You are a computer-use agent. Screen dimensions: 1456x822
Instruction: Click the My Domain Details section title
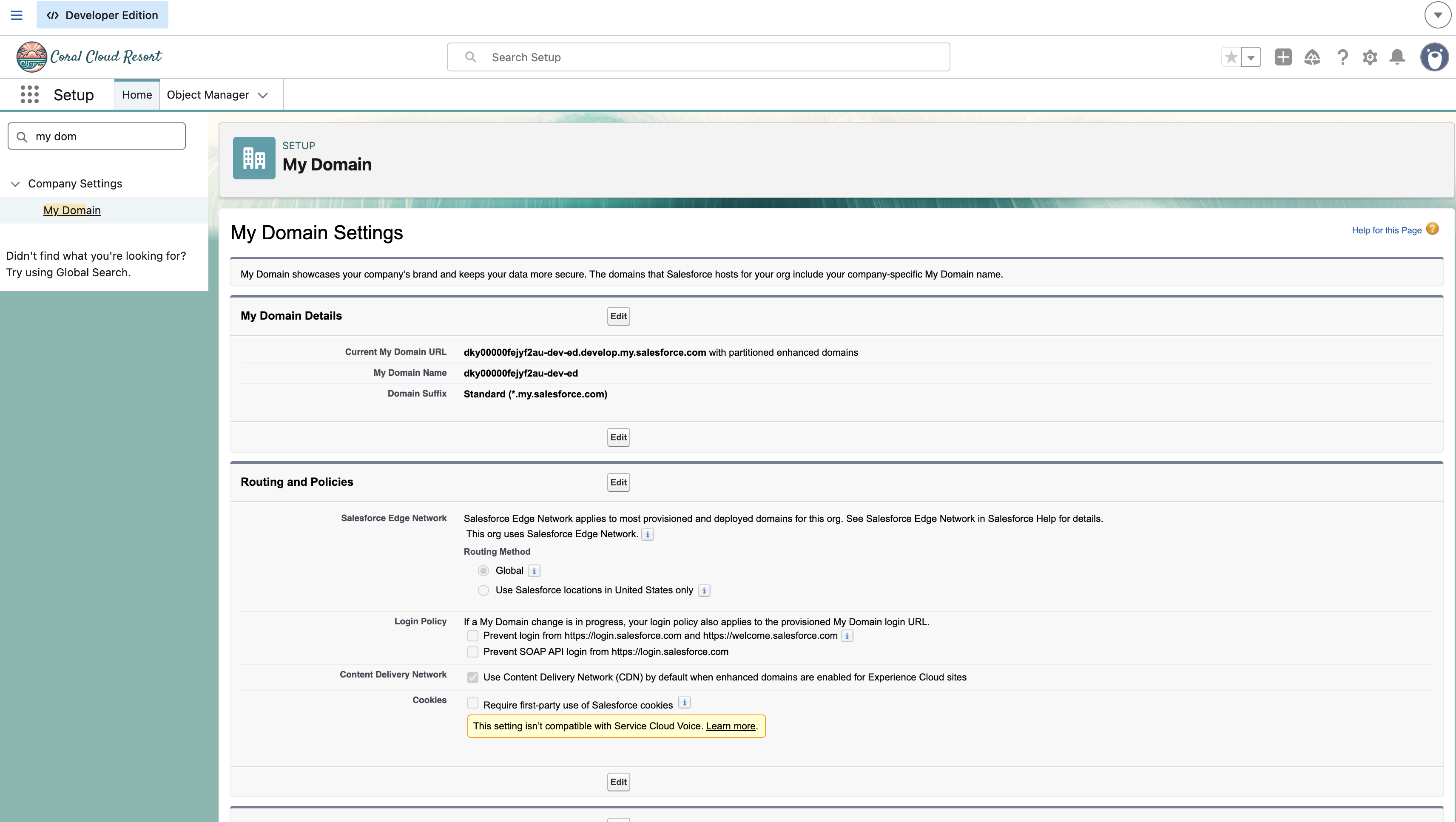click(x=291, y=316)
